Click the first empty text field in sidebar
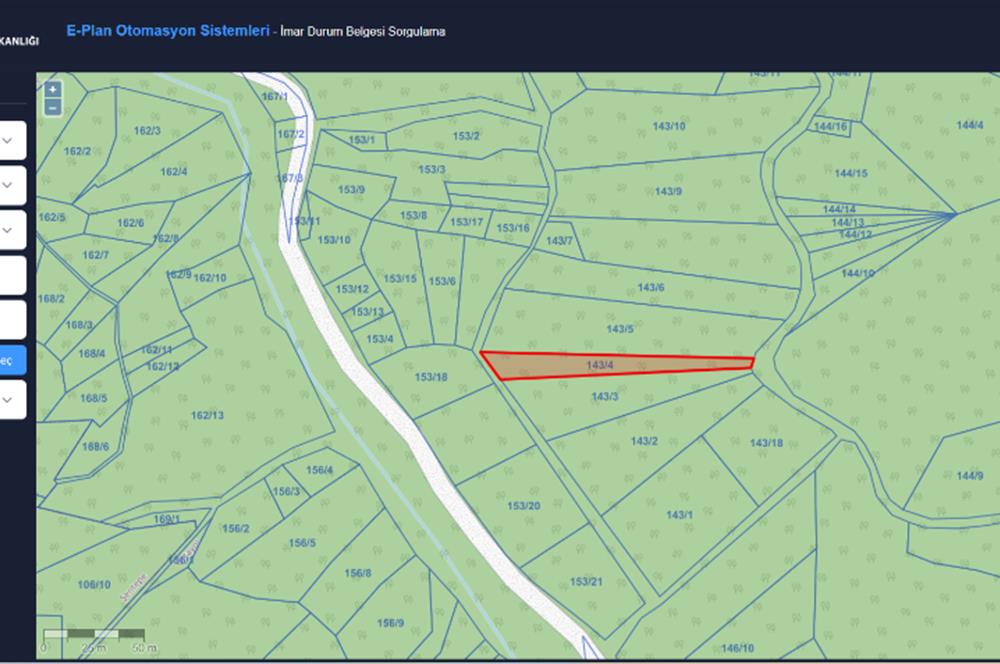Screen dimensions: 1000x664 coord(11,275)
